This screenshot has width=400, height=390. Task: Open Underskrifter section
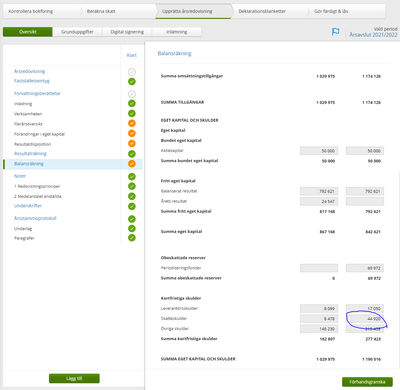[28, 206]
